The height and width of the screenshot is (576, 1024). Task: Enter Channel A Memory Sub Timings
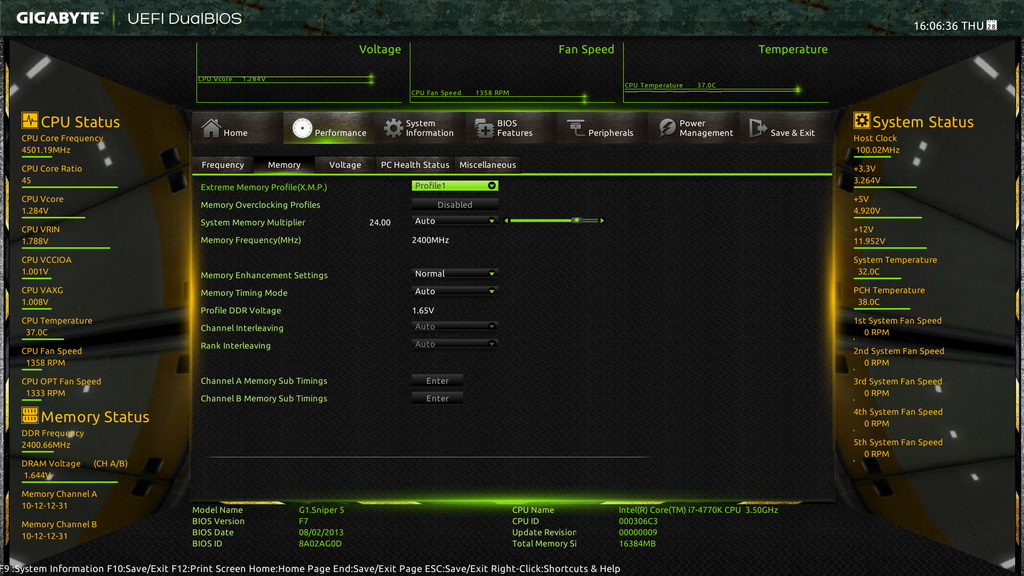(438, 381)
